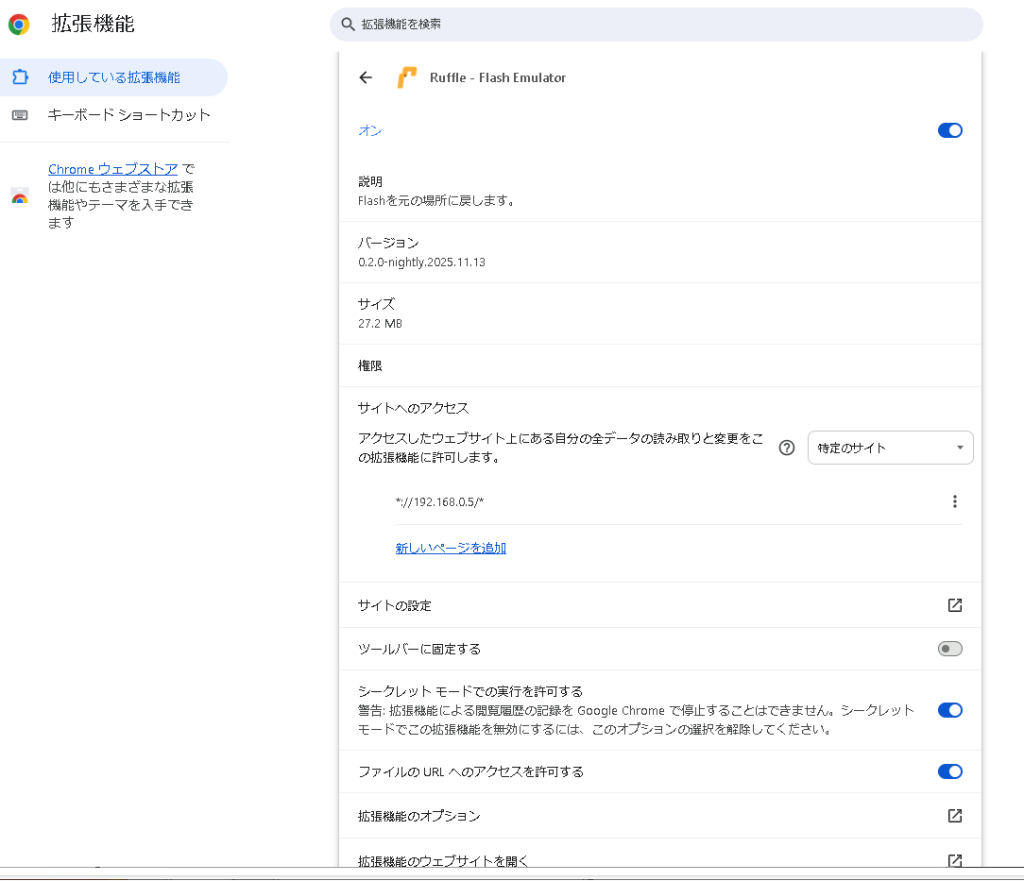Click the Ruffle extension logo icon
Screen dimensions: 1024x881
click(x=407, y=78)
